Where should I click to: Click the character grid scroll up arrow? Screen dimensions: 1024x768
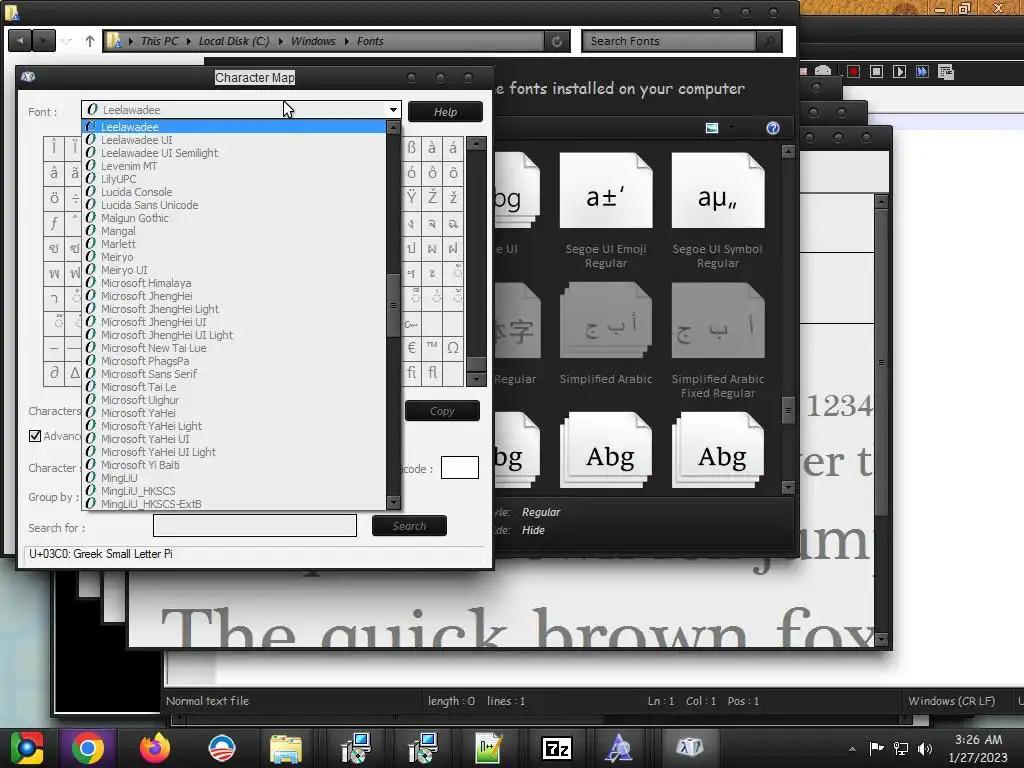(477, 144)
